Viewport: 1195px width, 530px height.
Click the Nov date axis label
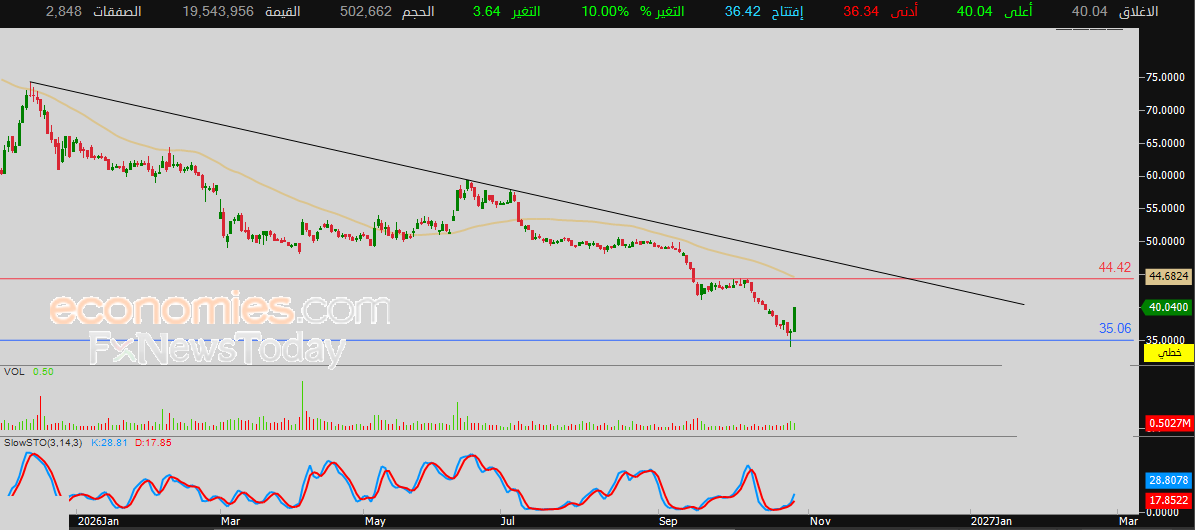click(819, 522)
